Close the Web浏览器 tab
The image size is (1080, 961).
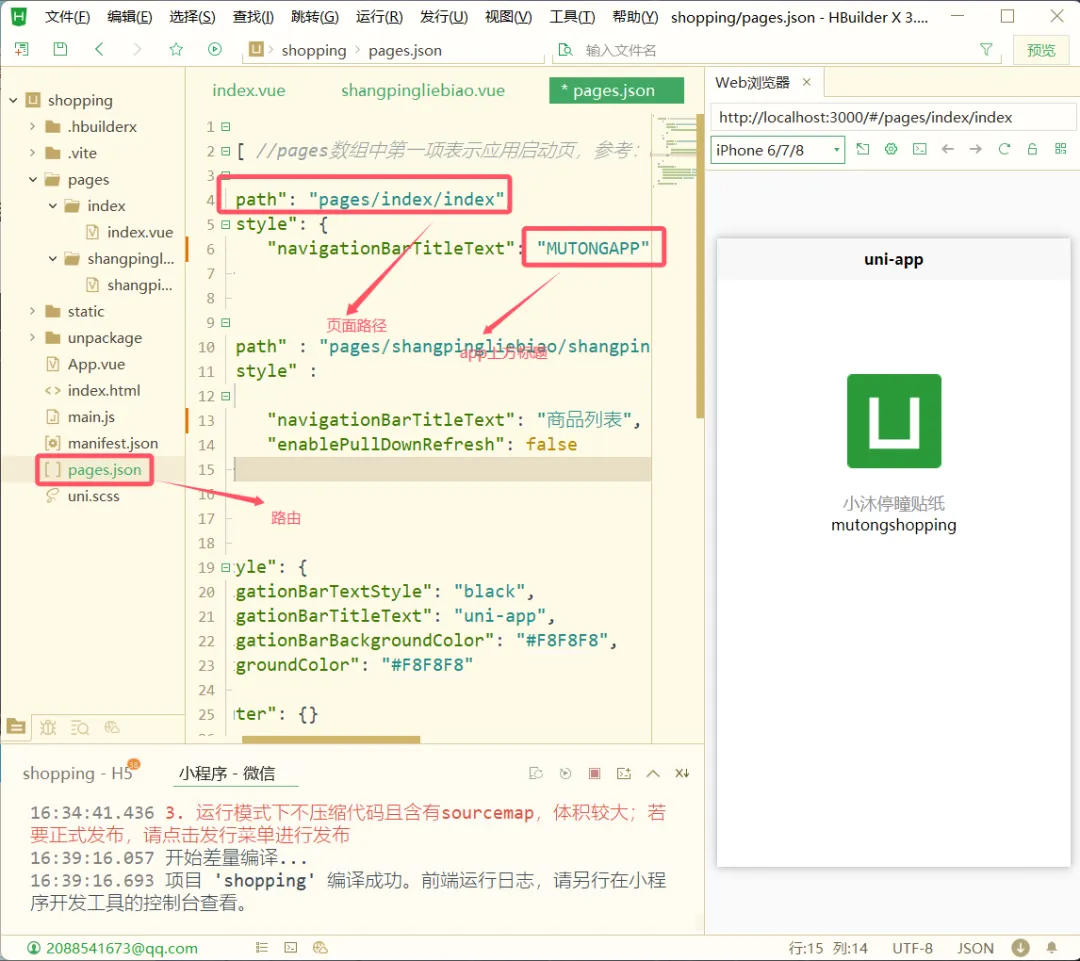tap(807, 82)
